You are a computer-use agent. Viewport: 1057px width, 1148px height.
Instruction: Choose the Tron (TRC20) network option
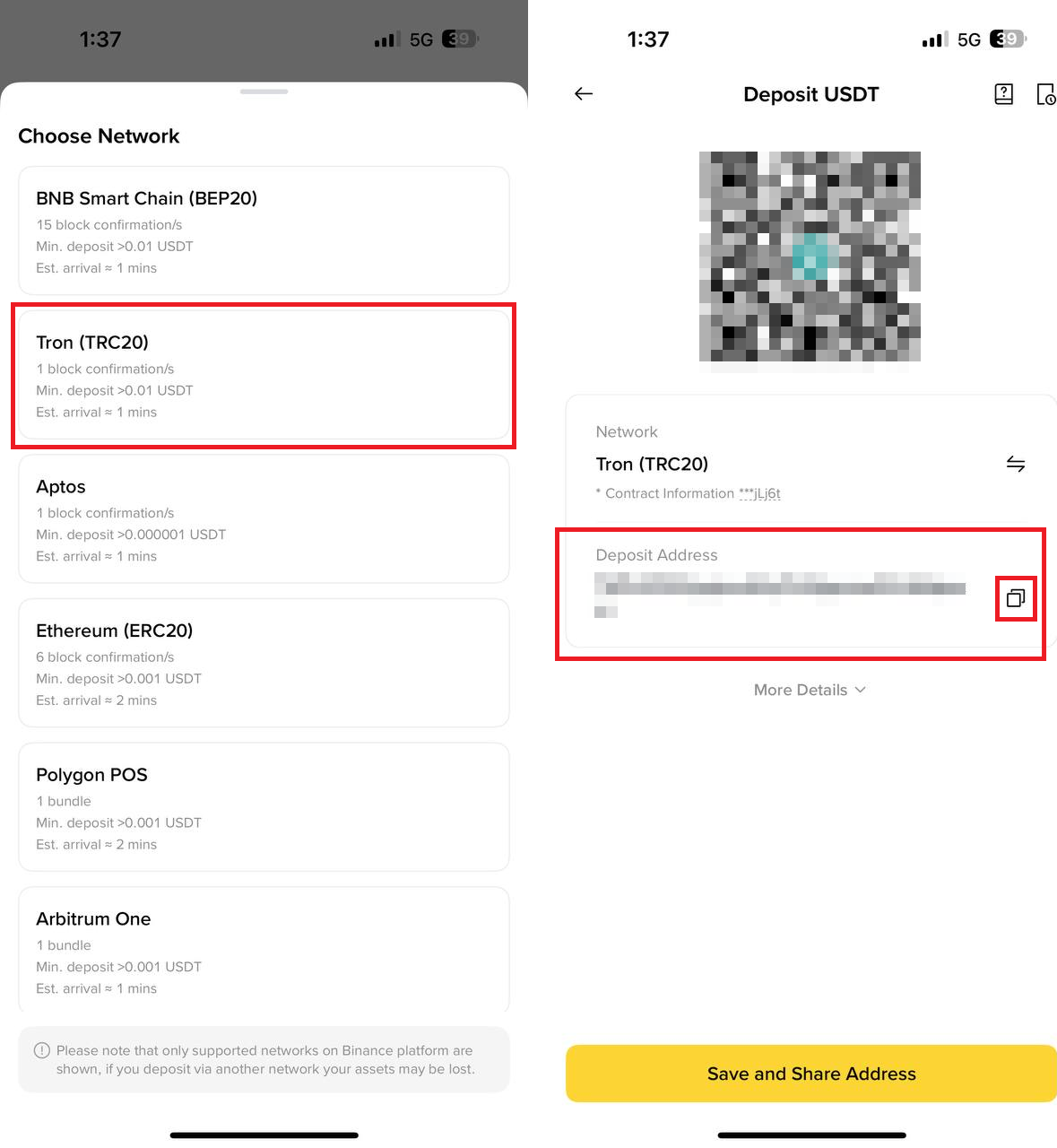(264, 375)
